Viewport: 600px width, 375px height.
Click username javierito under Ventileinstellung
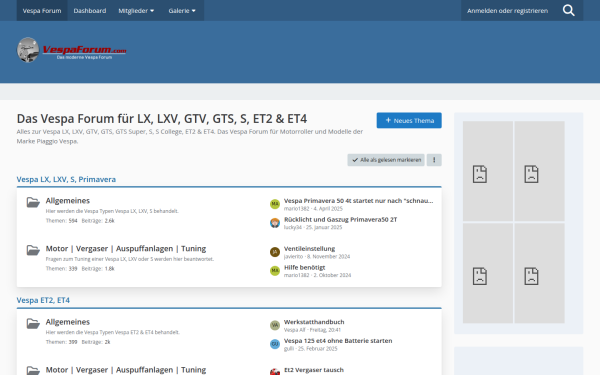point(293,256)
